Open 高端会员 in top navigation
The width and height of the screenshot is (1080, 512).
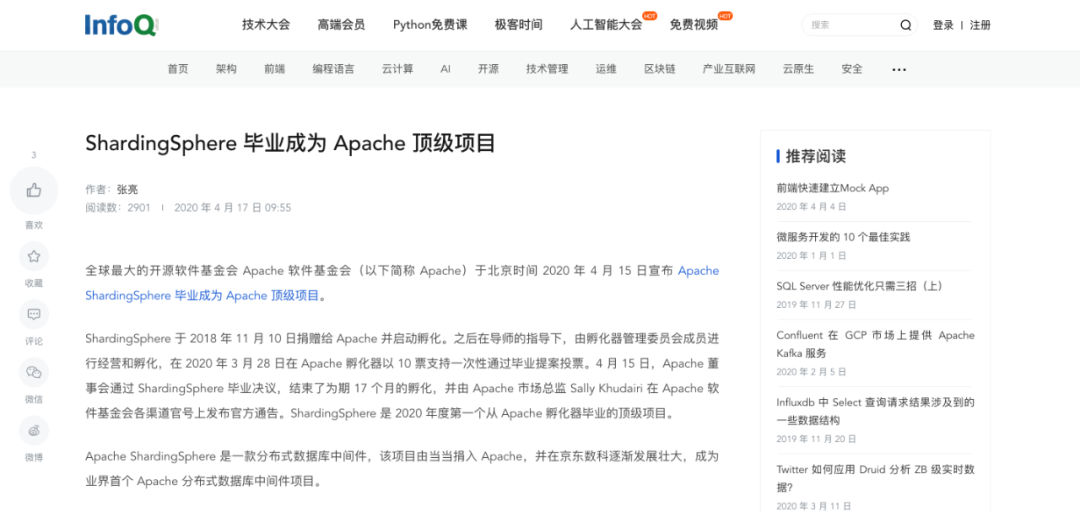click(341, 25)
